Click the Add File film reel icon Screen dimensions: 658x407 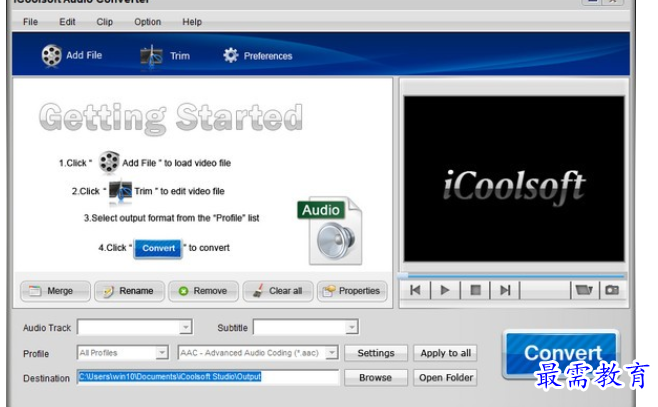(51, 55)
